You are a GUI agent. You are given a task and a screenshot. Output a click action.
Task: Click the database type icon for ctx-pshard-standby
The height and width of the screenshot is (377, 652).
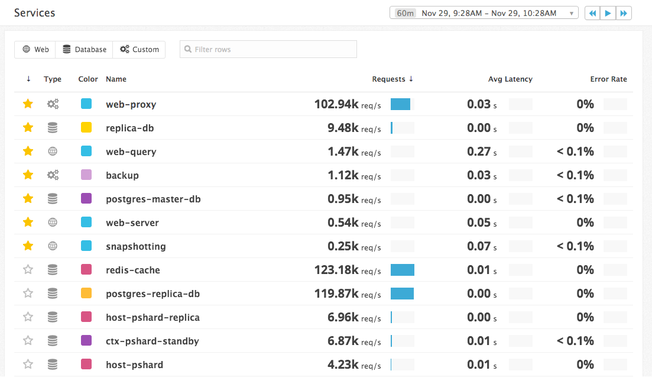pos(53,340)
